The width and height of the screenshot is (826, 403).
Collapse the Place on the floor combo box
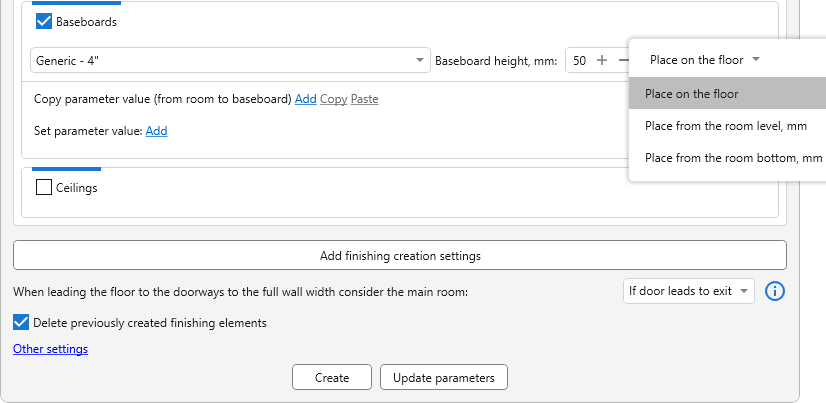tap(704, 60)
